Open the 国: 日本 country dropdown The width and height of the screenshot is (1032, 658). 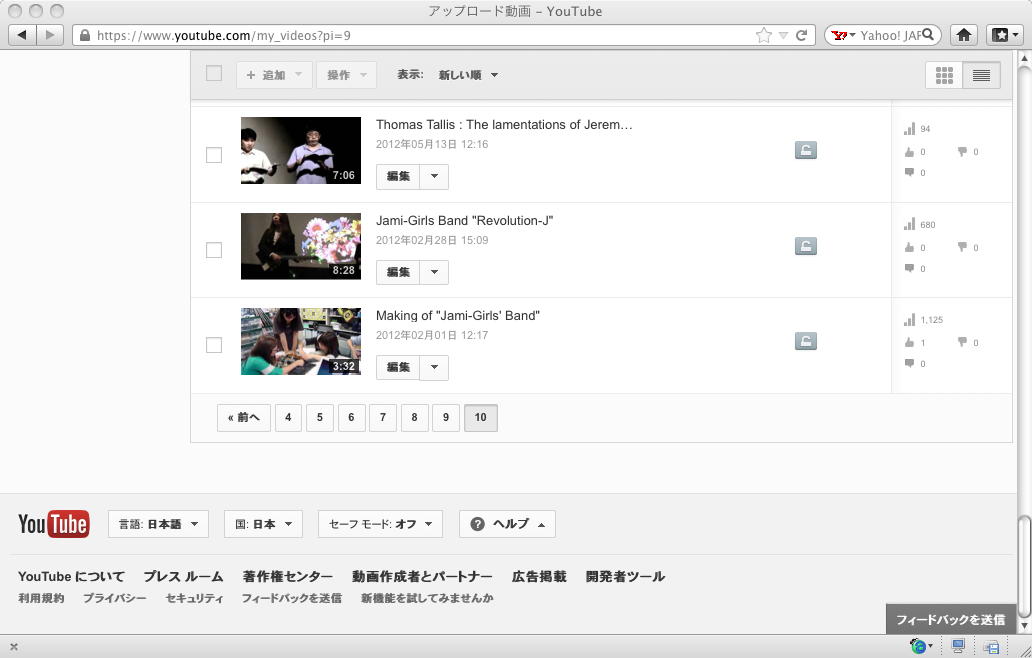point(263,524)
